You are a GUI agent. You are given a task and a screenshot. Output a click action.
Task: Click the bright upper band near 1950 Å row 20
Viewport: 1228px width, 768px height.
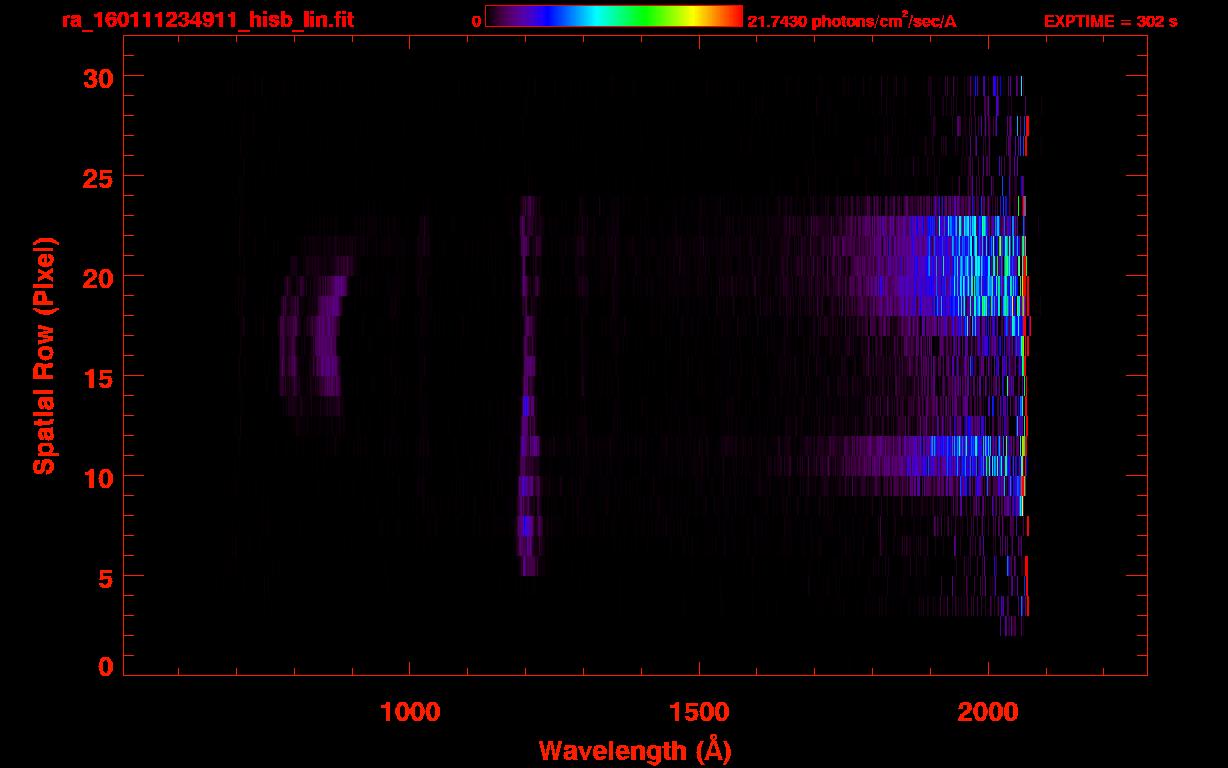960,266
